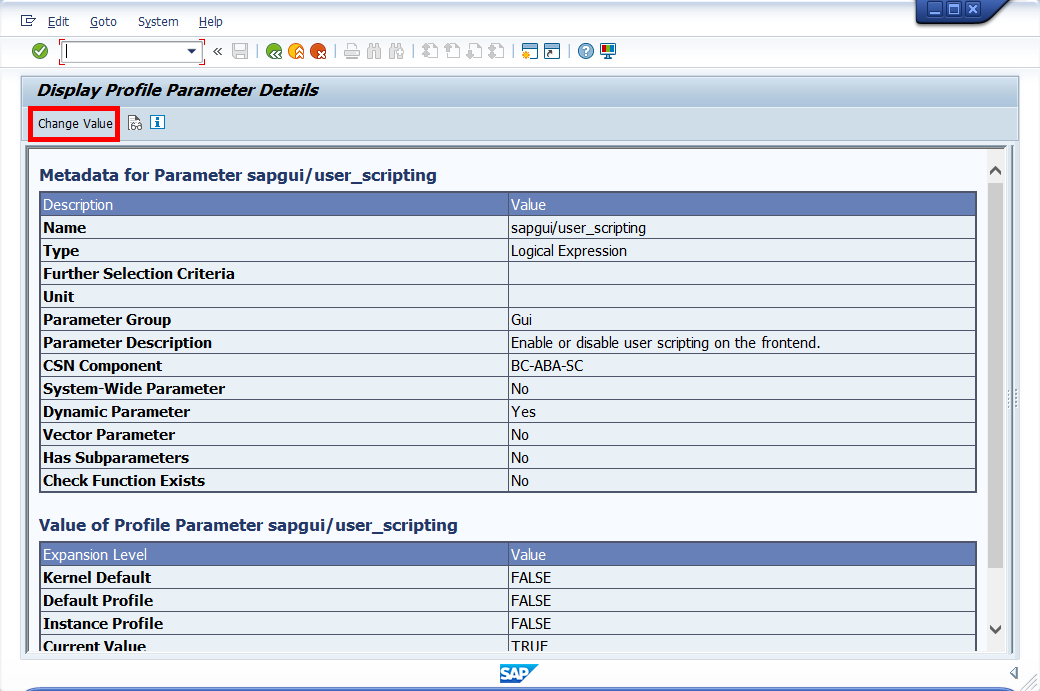Jump to Last Page icon
Screen dimensions: 1040x691
click(x=496, y=51)
